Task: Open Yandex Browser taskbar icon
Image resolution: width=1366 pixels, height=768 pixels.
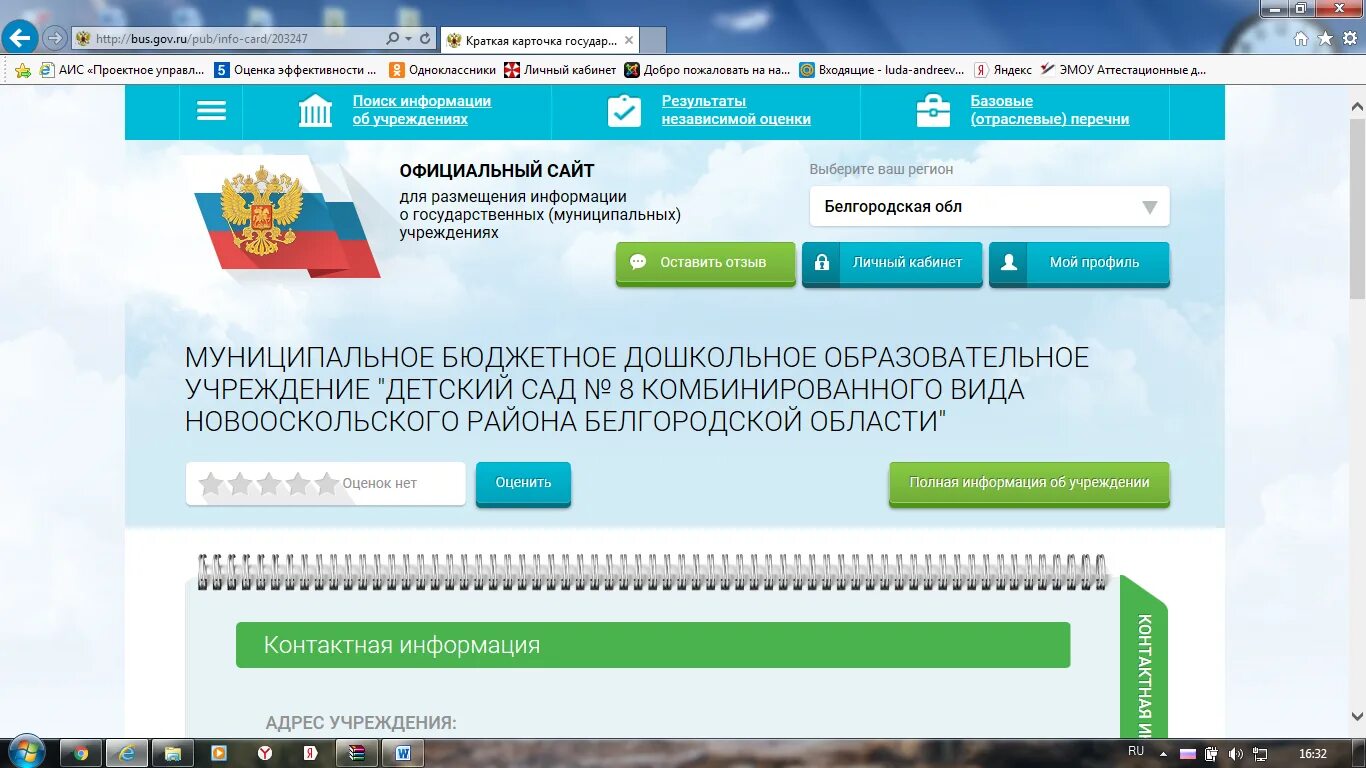Action: point(264,753)
